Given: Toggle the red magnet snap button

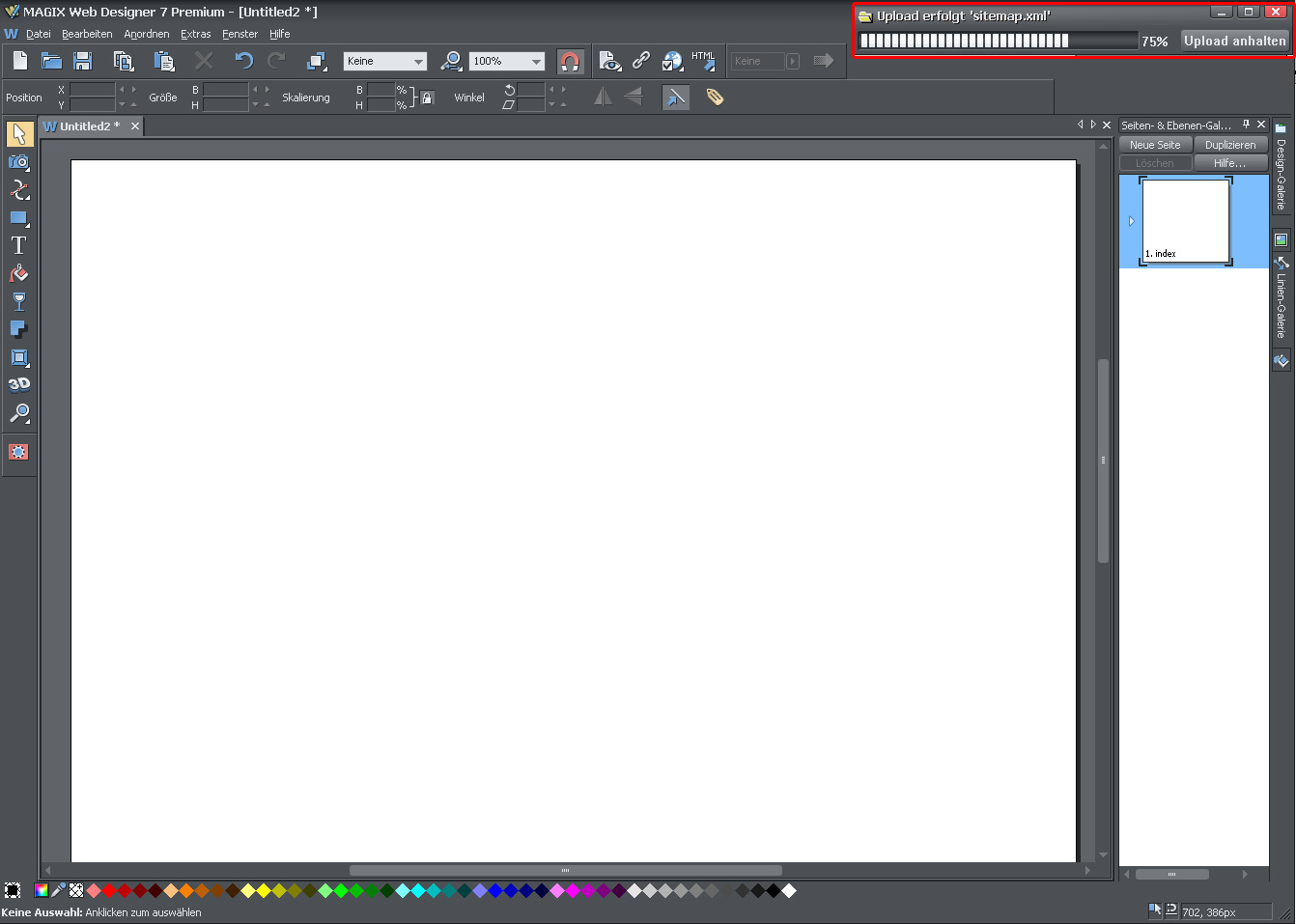Looking at the screenshot, I should 570,62.
